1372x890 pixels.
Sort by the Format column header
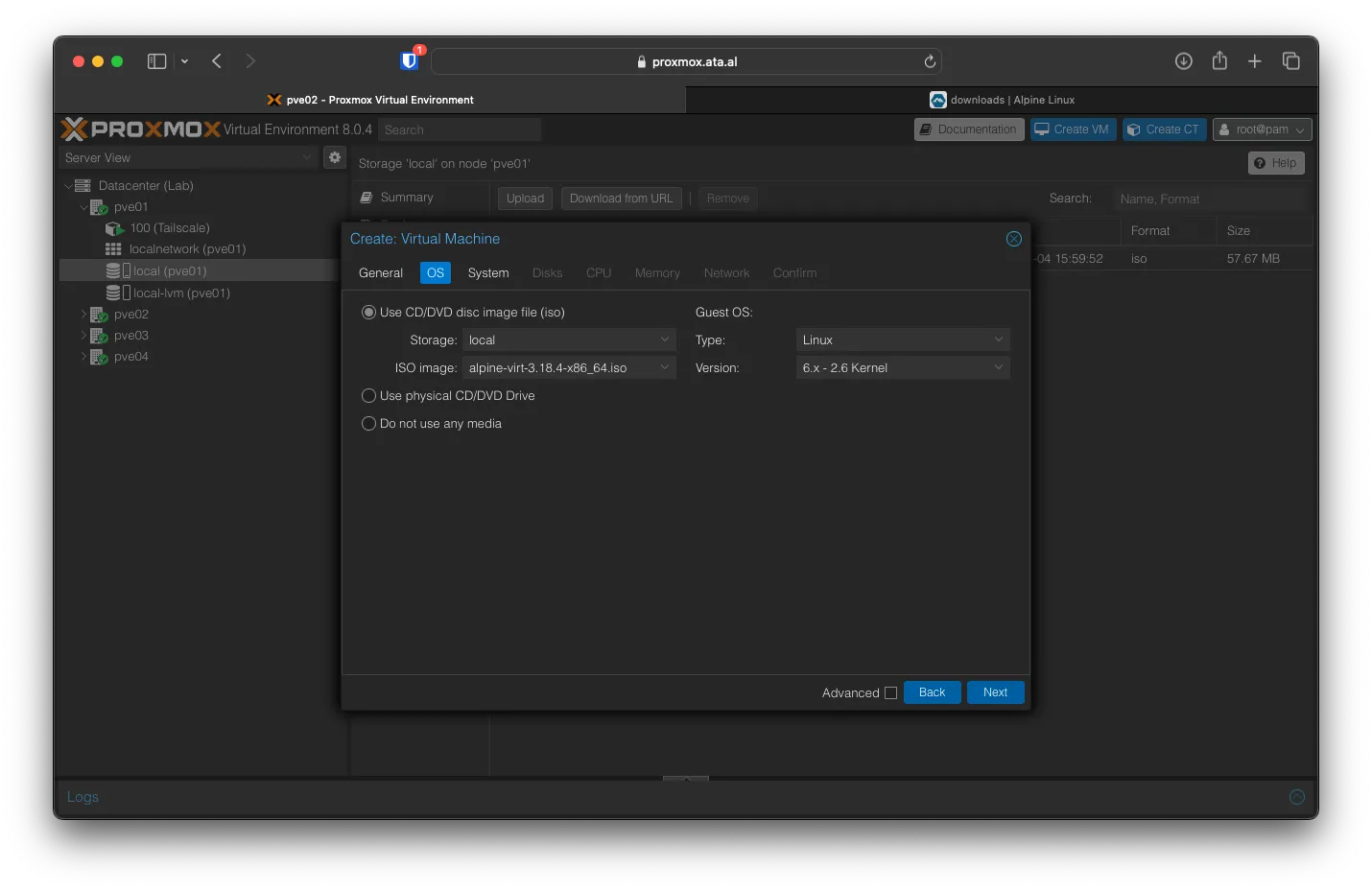[x=1168, y=231]
